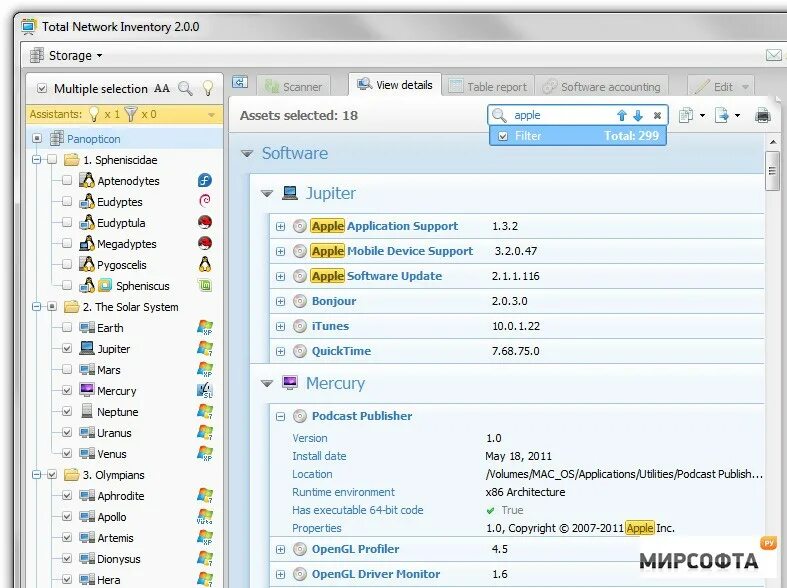Screen dimensions: 787x588
Task: Click the print icon in details toolbar
Action: click(762, 115)
